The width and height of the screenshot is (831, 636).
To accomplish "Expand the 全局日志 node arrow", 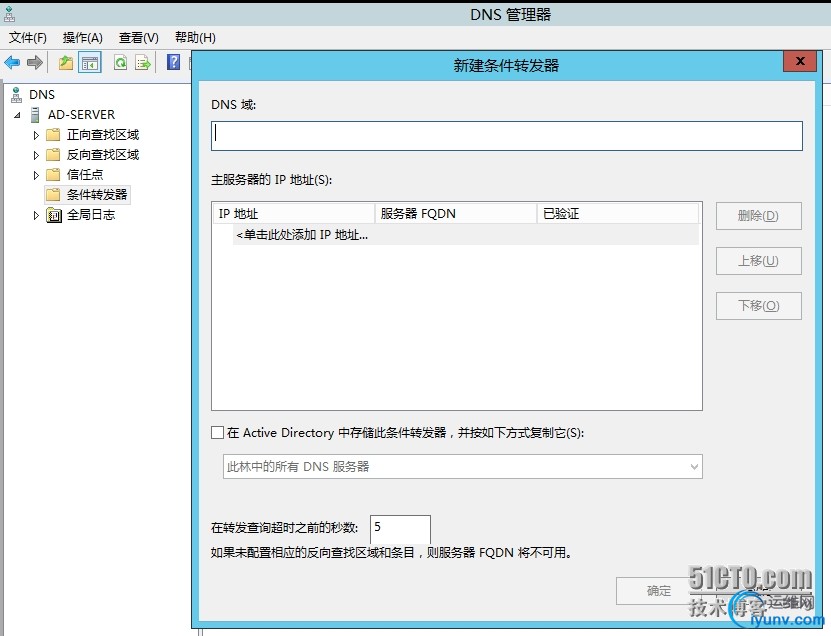I will [36, 215].
